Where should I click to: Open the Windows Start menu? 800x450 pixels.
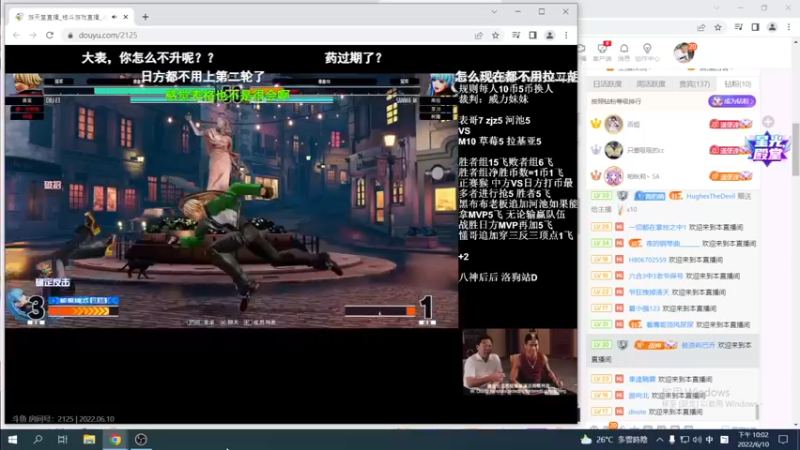[12, 439]
